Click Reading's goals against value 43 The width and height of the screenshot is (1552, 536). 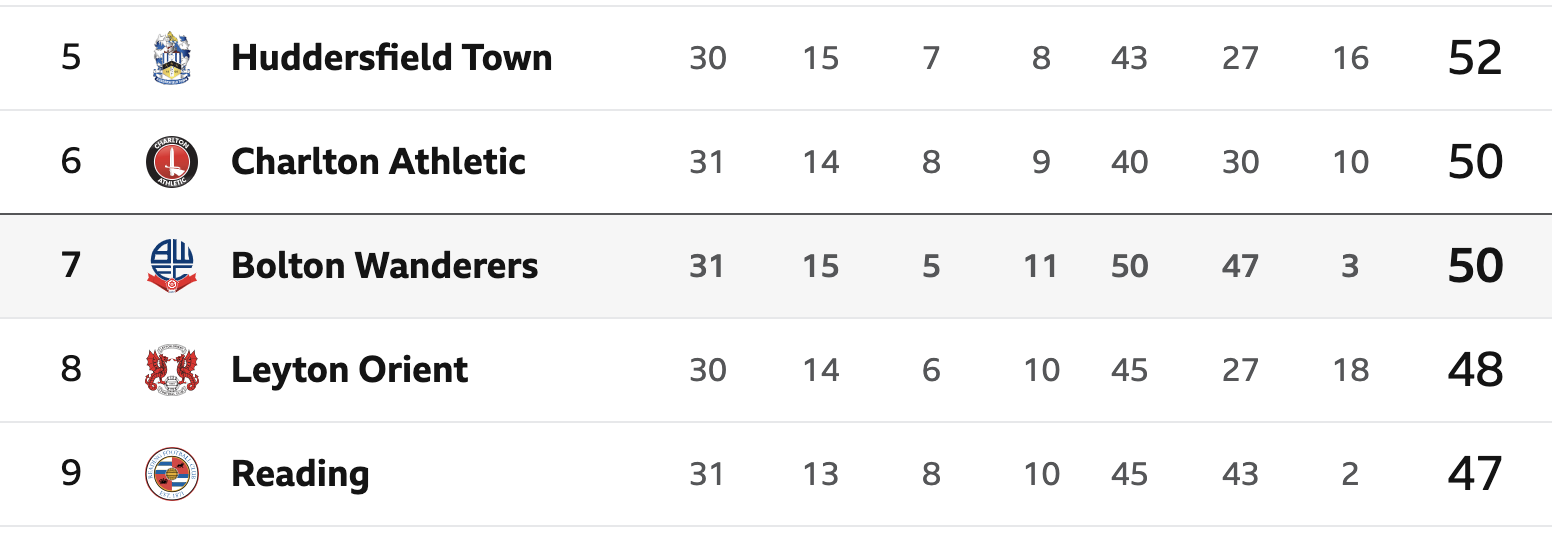1240,474
